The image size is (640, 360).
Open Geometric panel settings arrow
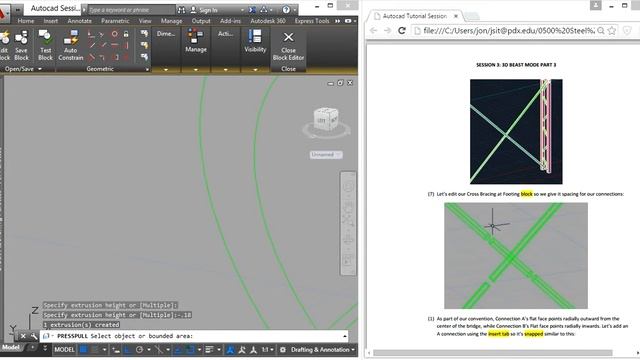click(147, 69)
